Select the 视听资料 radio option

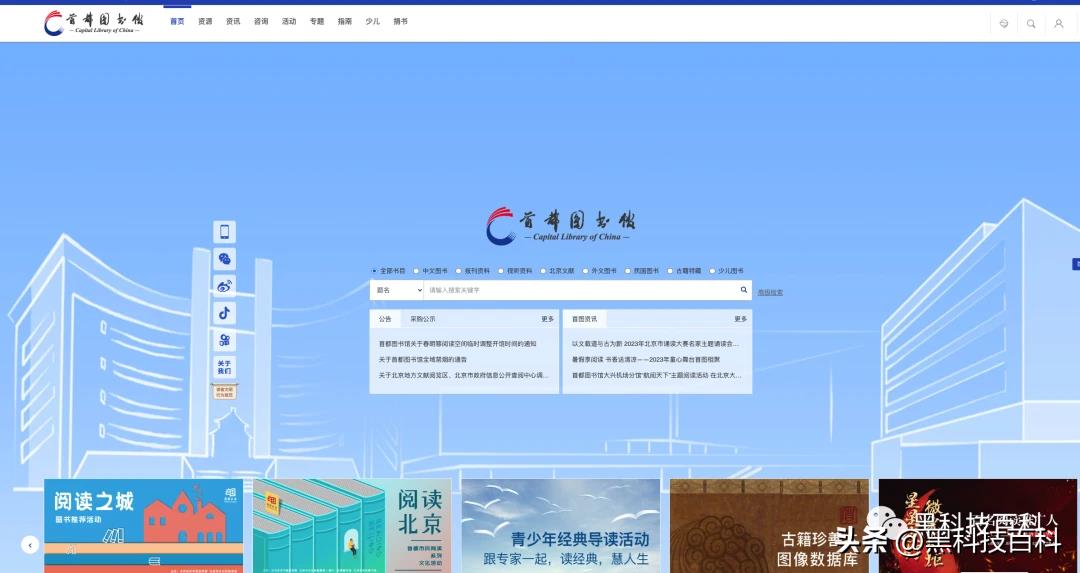[501, 271]
